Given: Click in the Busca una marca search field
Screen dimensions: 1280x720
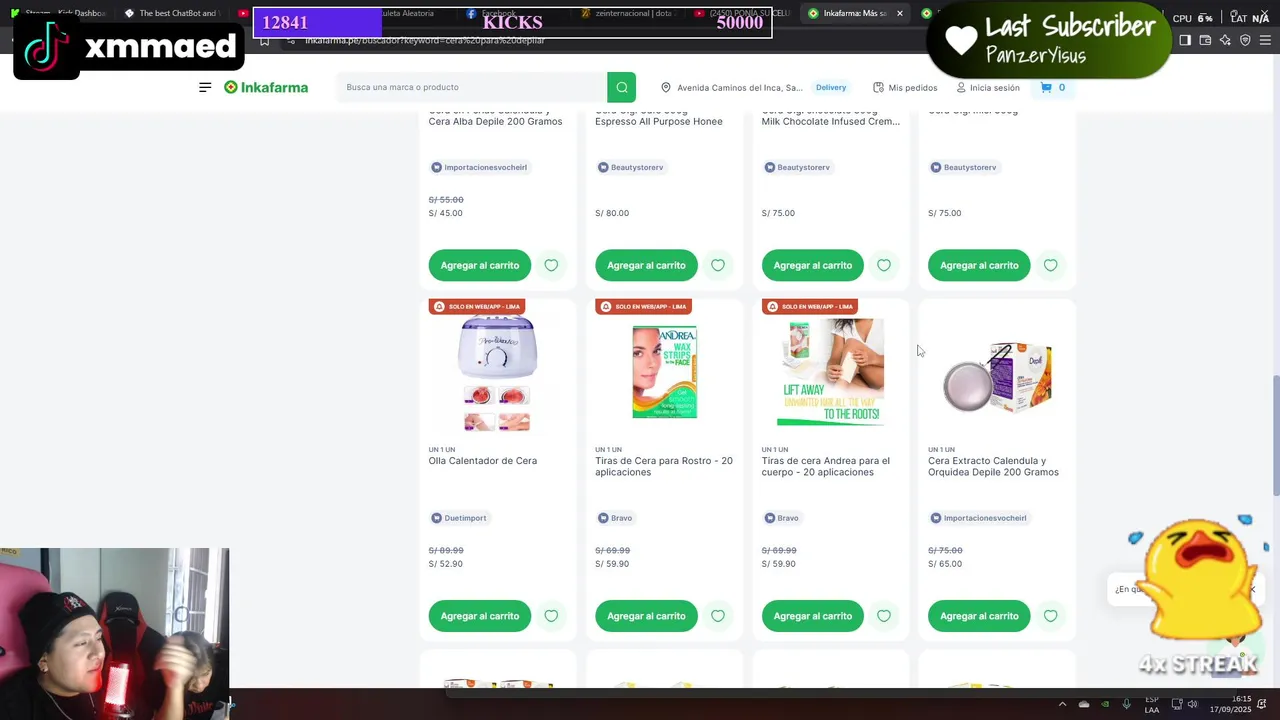Looking at the screenshot, I should (471, 87).
